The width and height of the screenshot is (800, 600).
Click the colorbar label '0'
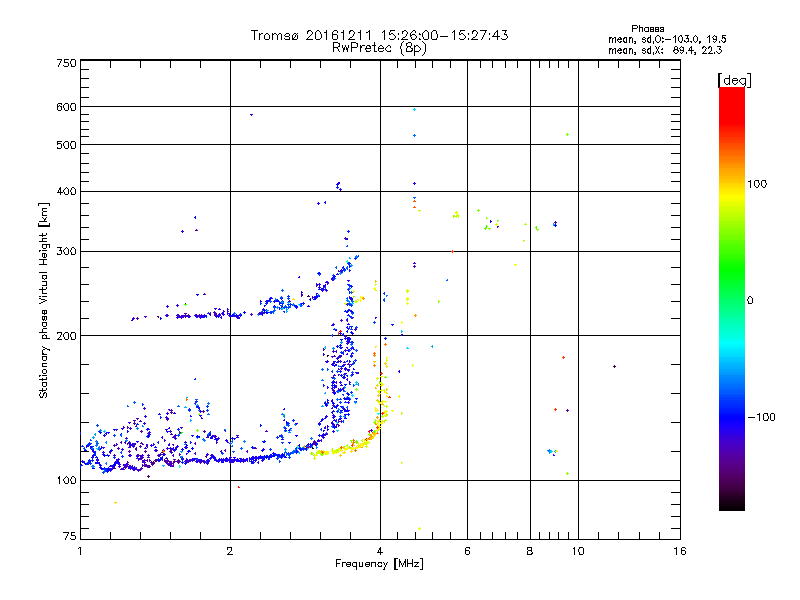tap(750, 301)
